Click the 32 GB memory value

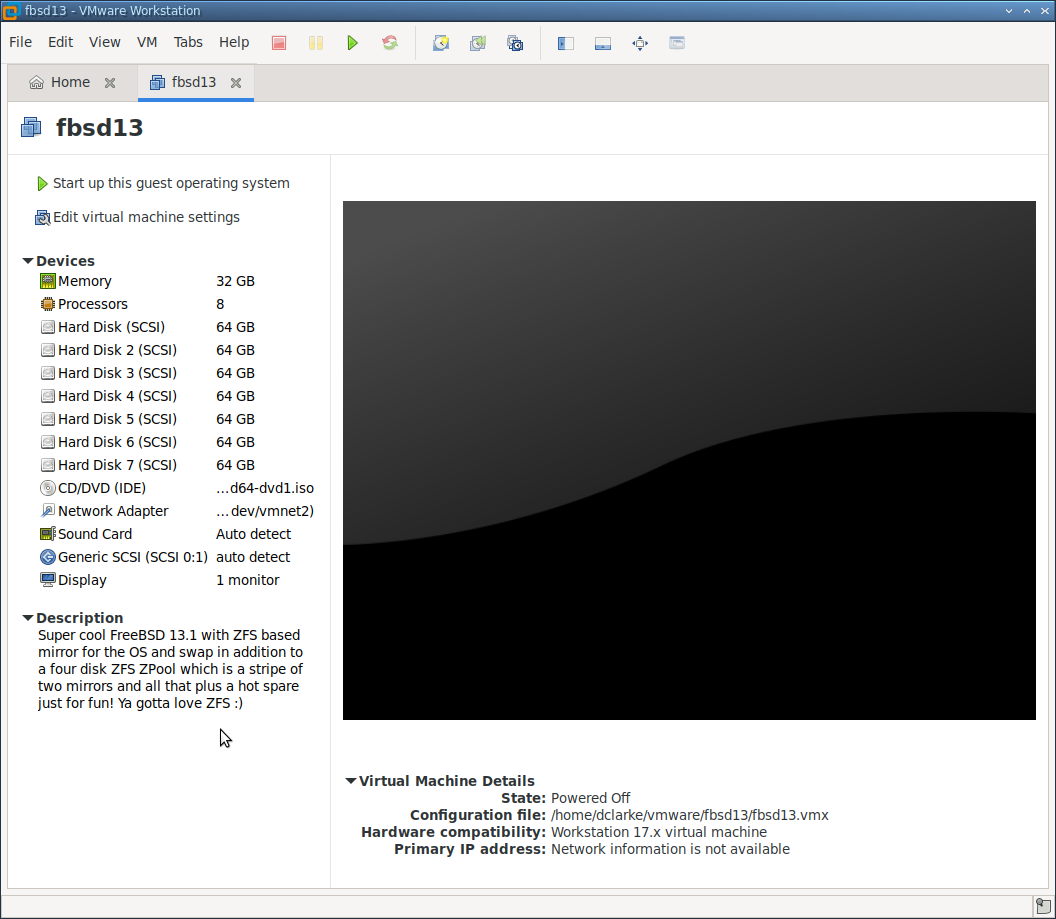pyautogui.click(x=235, y=281)
